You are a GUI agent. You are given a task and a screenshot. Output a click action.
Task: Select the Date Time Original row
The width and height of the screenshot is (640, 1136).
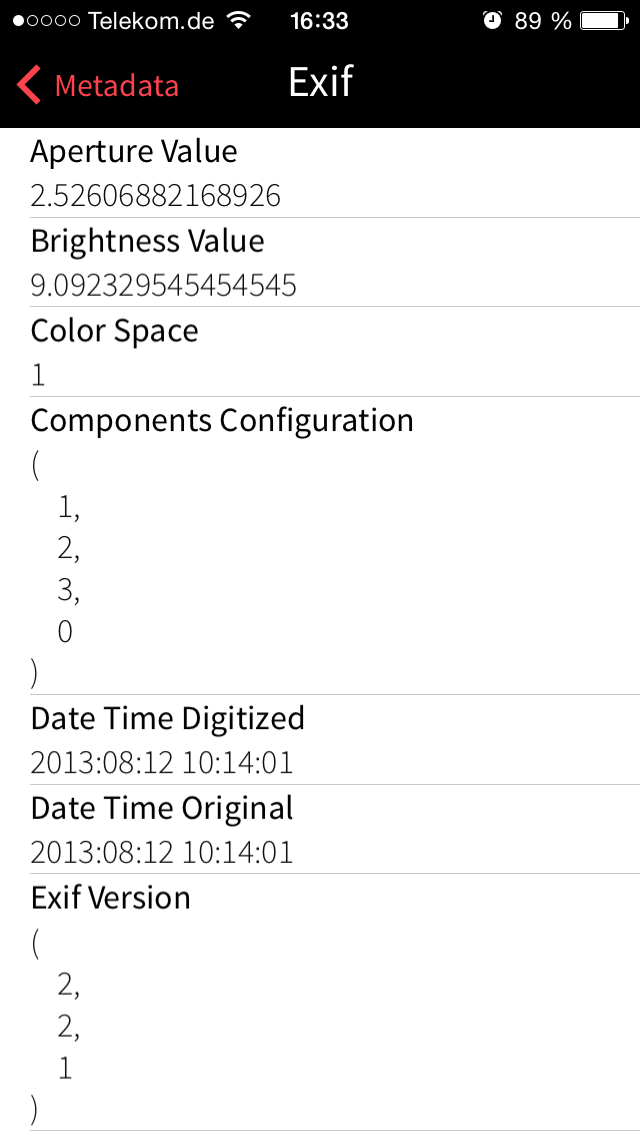coord(320,829)
